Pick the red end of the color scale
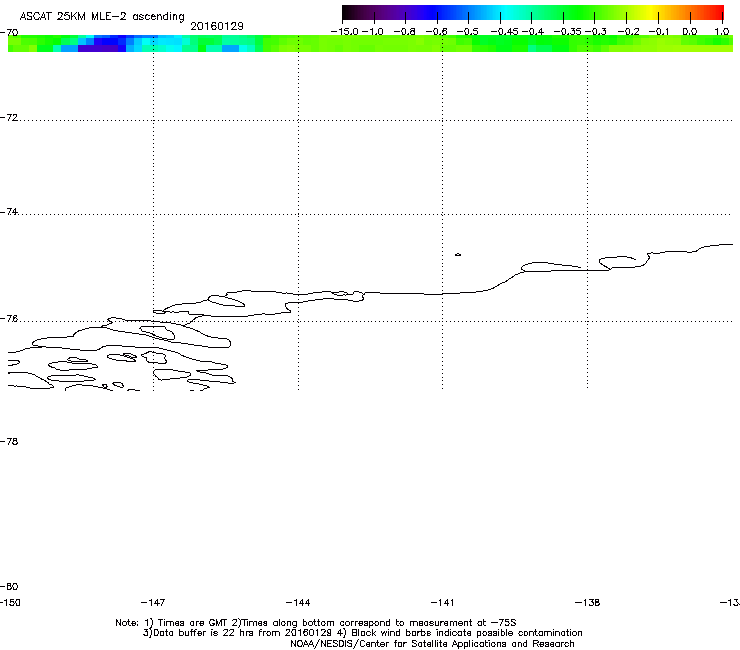 (717, 12)
